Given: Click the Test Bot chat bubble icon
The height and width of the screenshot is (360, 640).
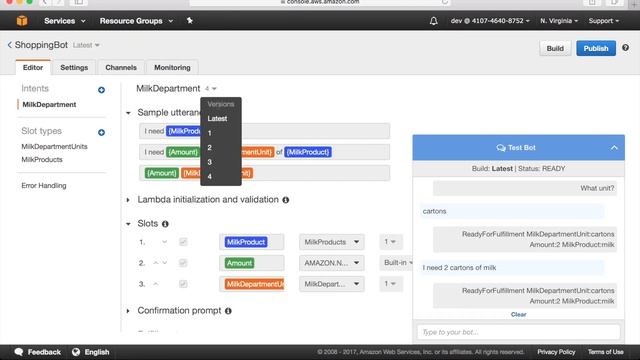Looking at the screenshot, I should [501, 148].
